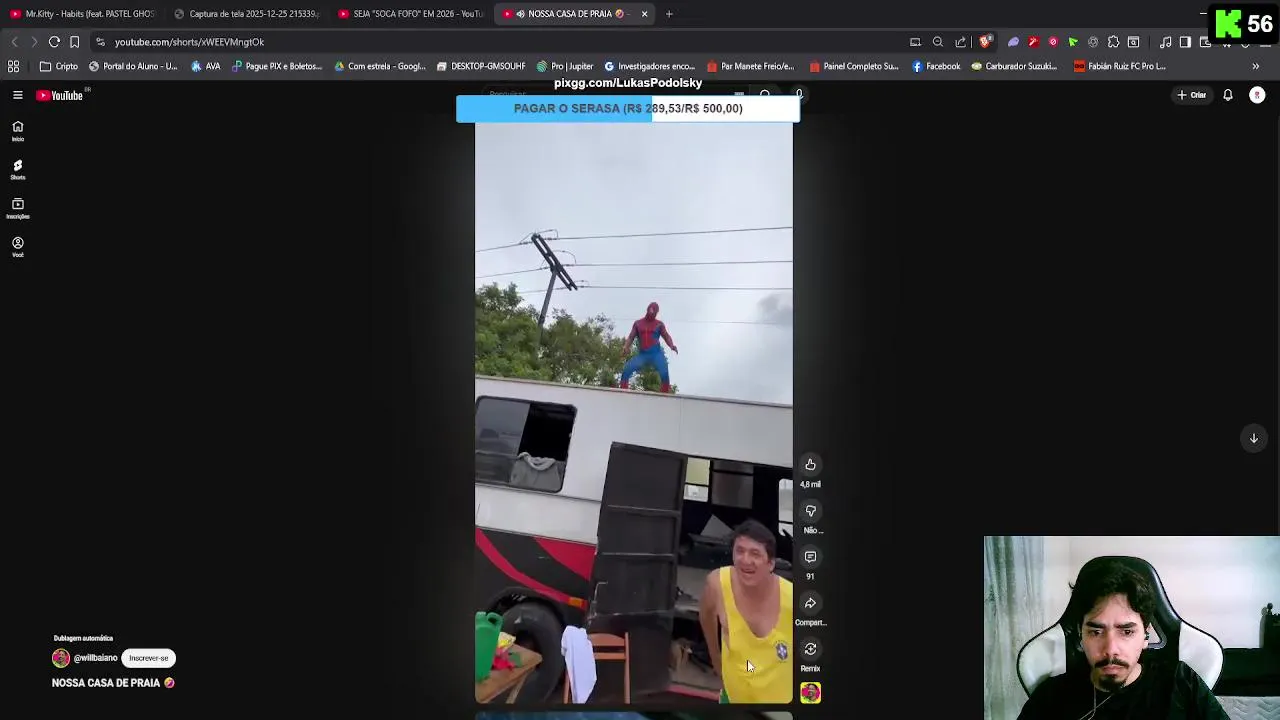This screenshot has width=1280, height=720.
Task: Open Fabián Ruiz FC Pro bookmark
Action: (x=1120, y=66)
